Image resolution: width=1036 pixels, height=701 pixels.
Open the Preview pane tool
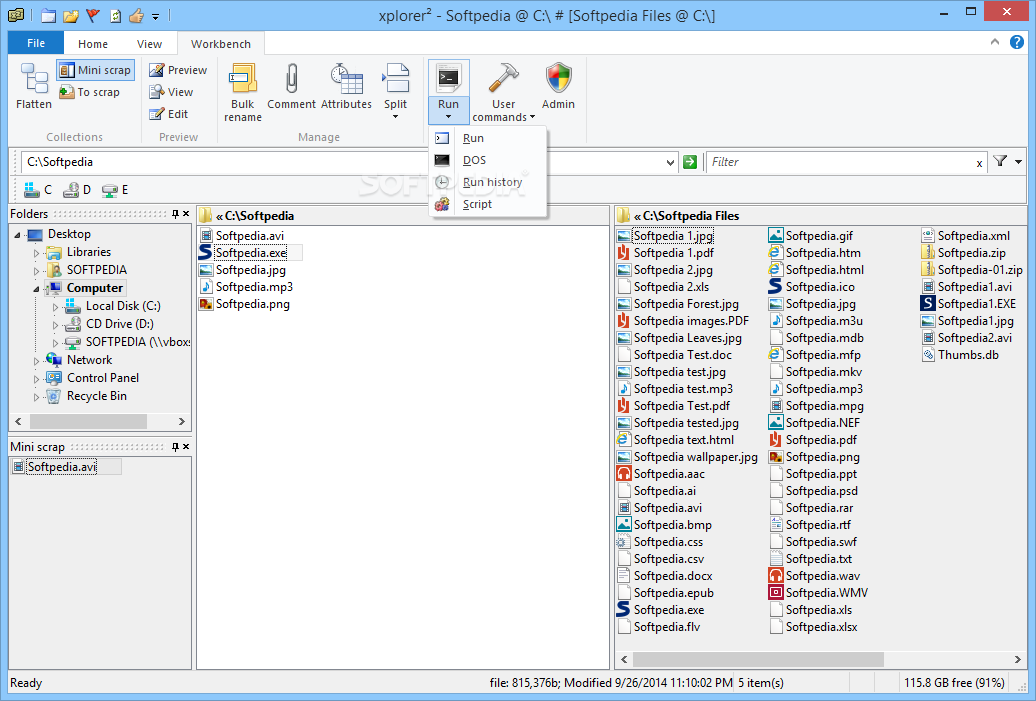pyautogui.click(x=178, y=70)
